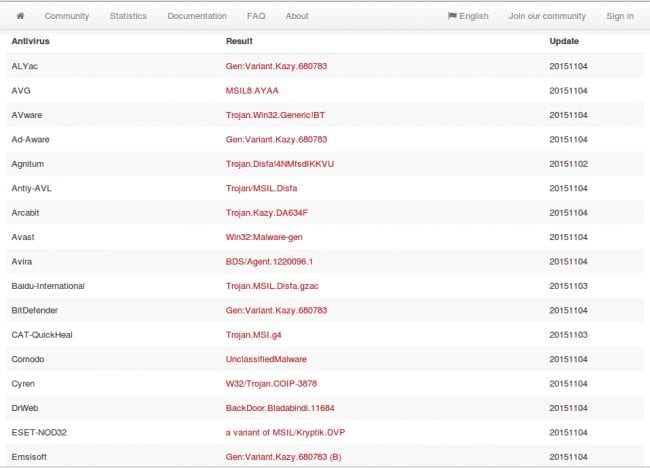The height and width of the screenshot is (468, 650).
Task: Select the AVG result MSIL8.AYAA
Action: (x=252, y=91)
